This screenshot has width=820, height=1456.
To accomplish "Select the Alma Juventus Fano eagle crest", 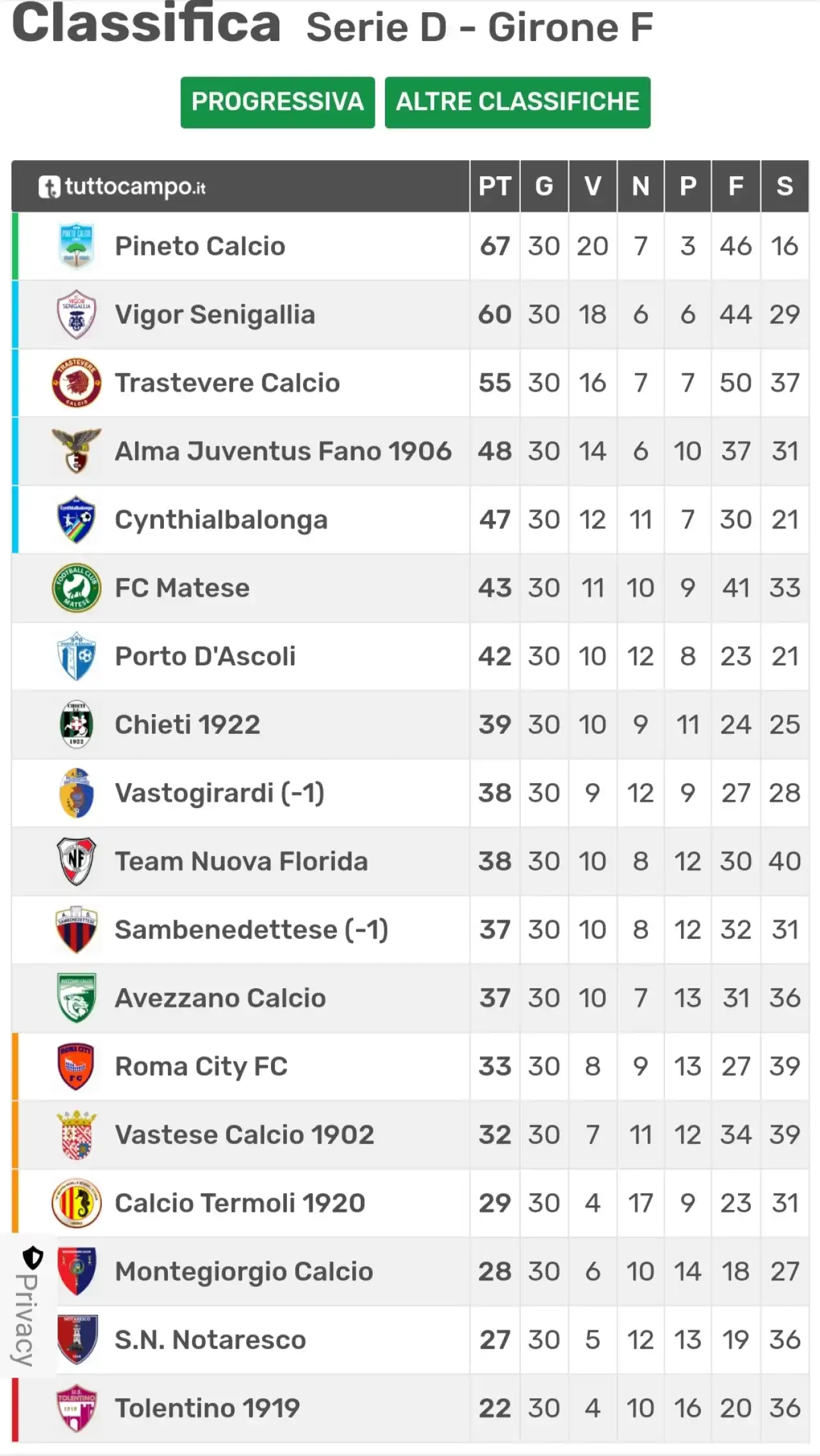I will click(x=76, y=451).
